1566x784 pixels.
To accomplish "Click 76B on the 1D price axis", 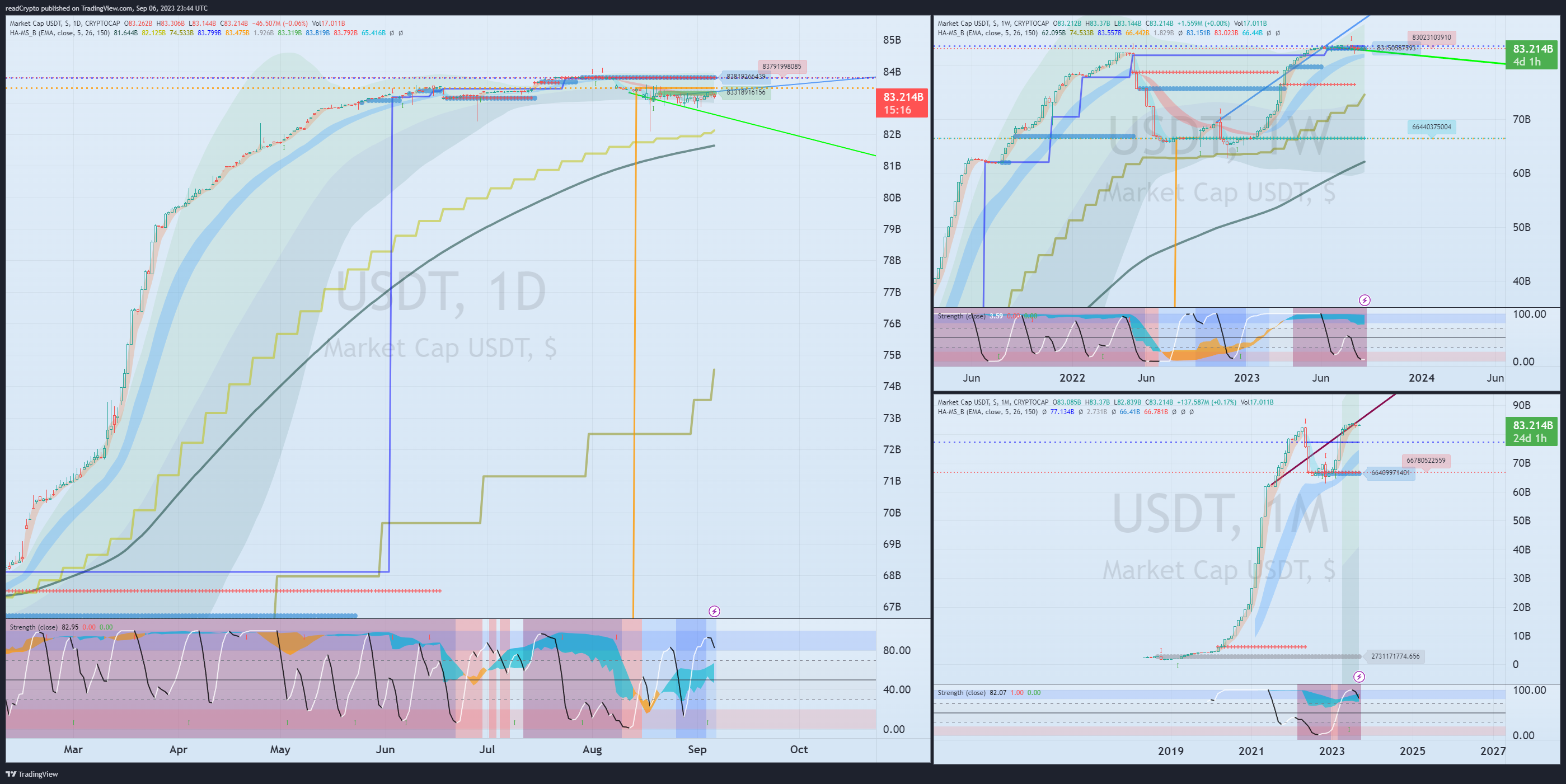I will point(892,324).
